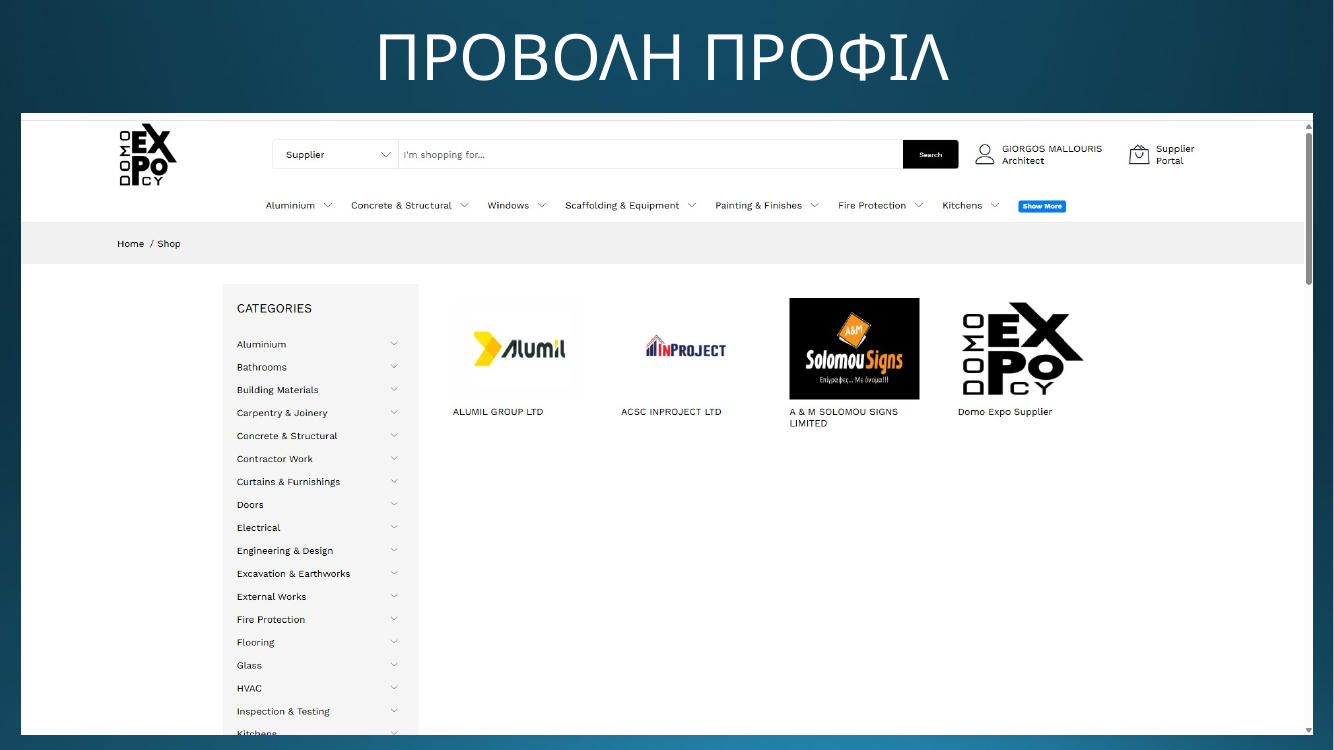Expand the Building Materials category chevron
The height and width of the screenshot is (750, 1334).
(394, 389)
